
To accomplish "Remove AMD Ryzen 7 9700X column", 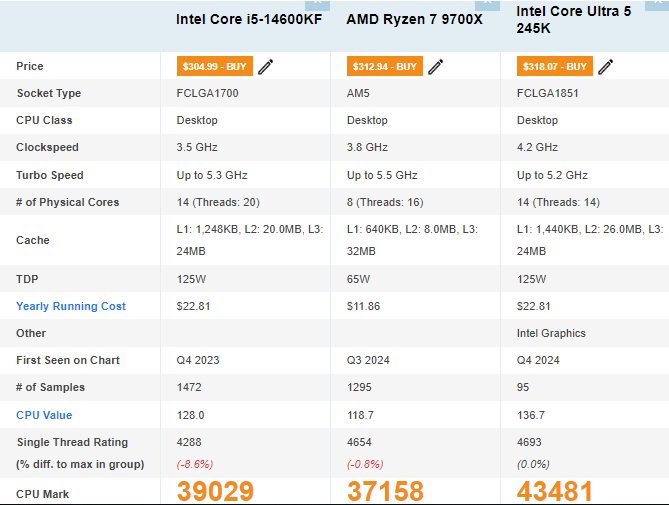I will [x=487, y=4].
